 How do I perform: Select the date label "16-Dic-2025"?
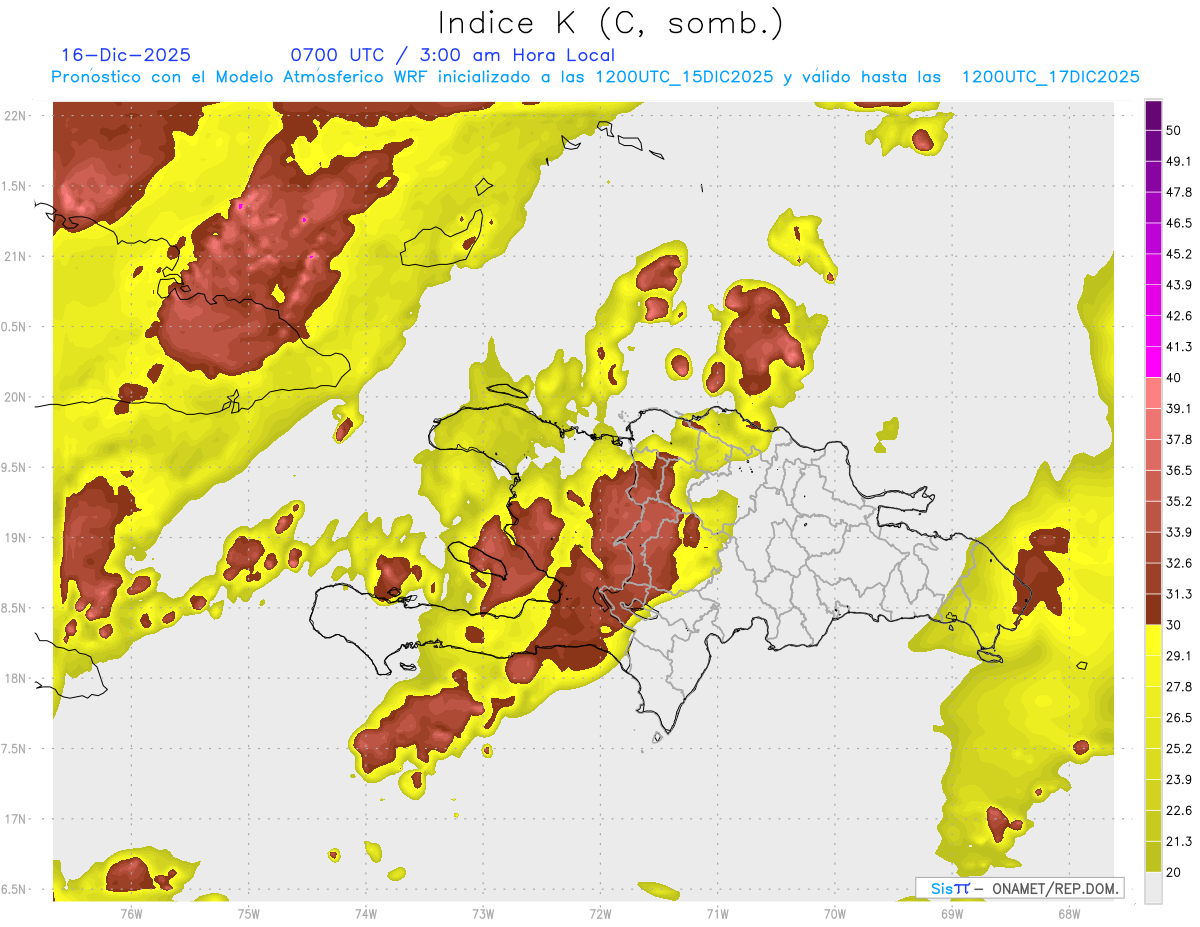[x=126, y=55]
